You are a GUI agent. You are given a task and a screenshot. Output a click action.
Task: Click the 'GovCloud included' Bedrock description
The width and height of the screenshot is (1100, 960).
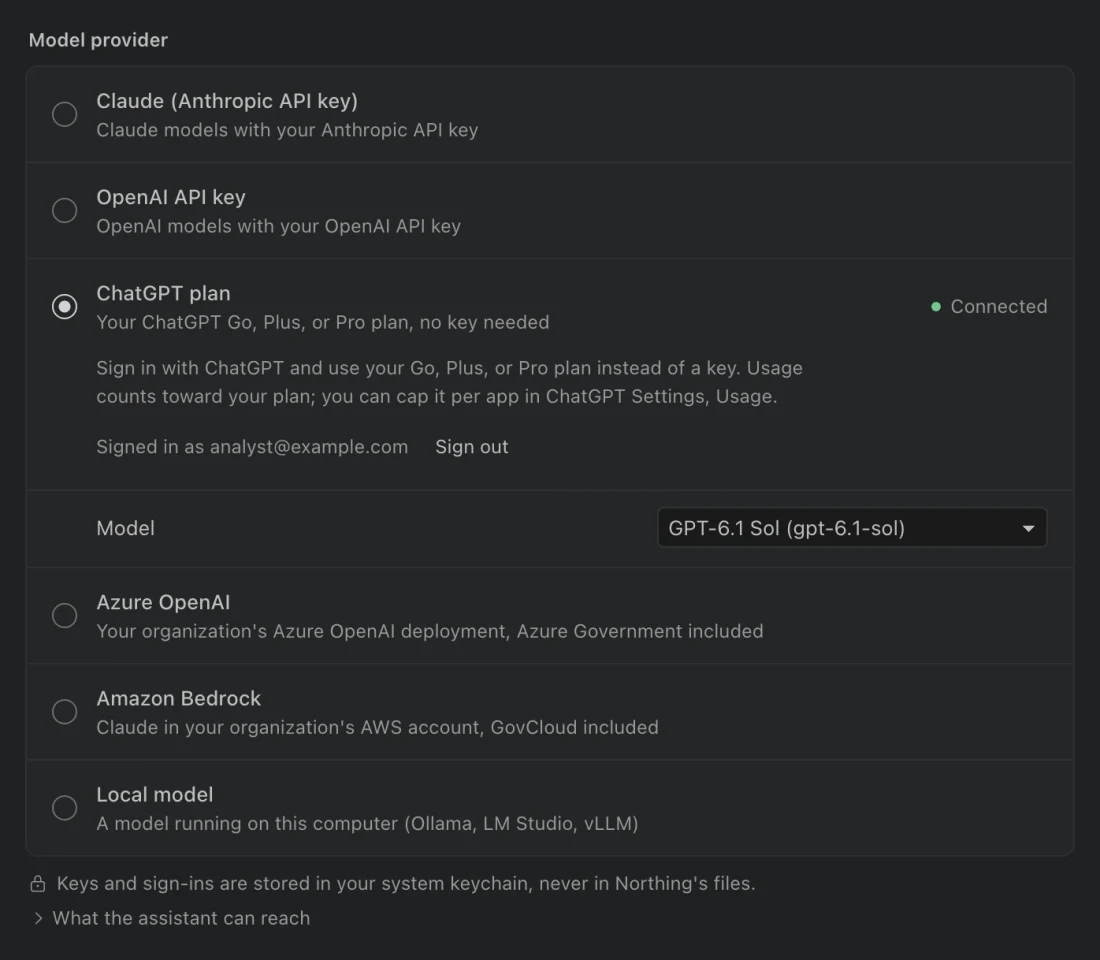click(377, 727)
